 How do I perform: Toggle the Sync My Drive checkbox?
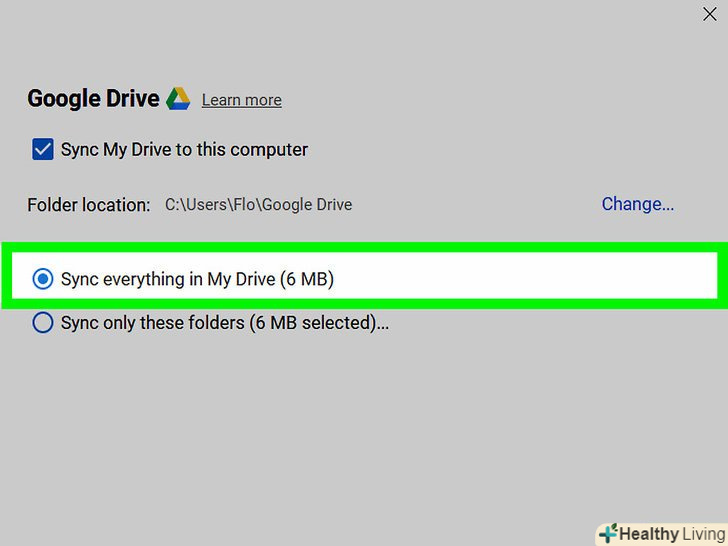pos(43,150)
